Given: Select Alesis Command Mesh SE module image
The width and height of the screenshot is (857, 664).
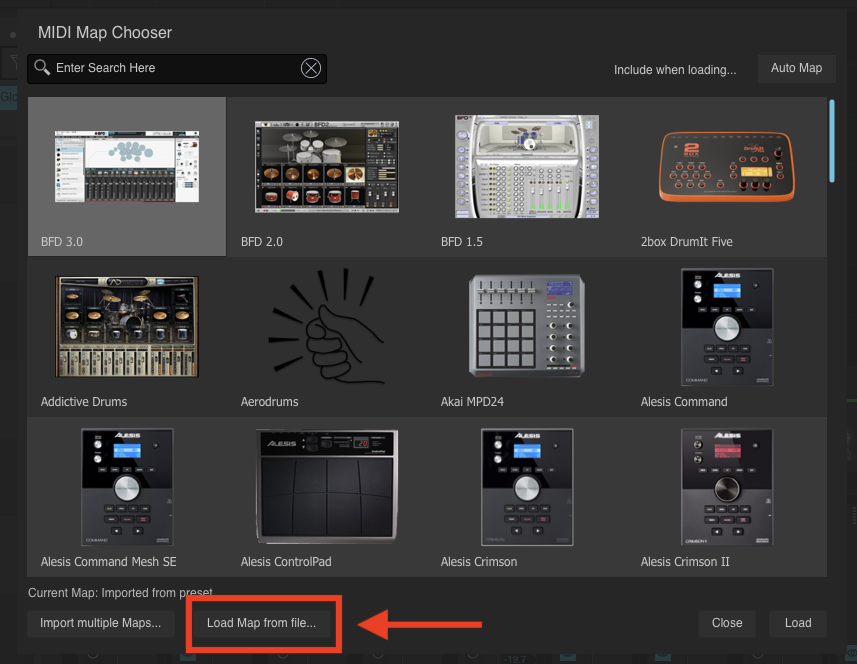Looking at the screenshot, I should tap(127, 486).
